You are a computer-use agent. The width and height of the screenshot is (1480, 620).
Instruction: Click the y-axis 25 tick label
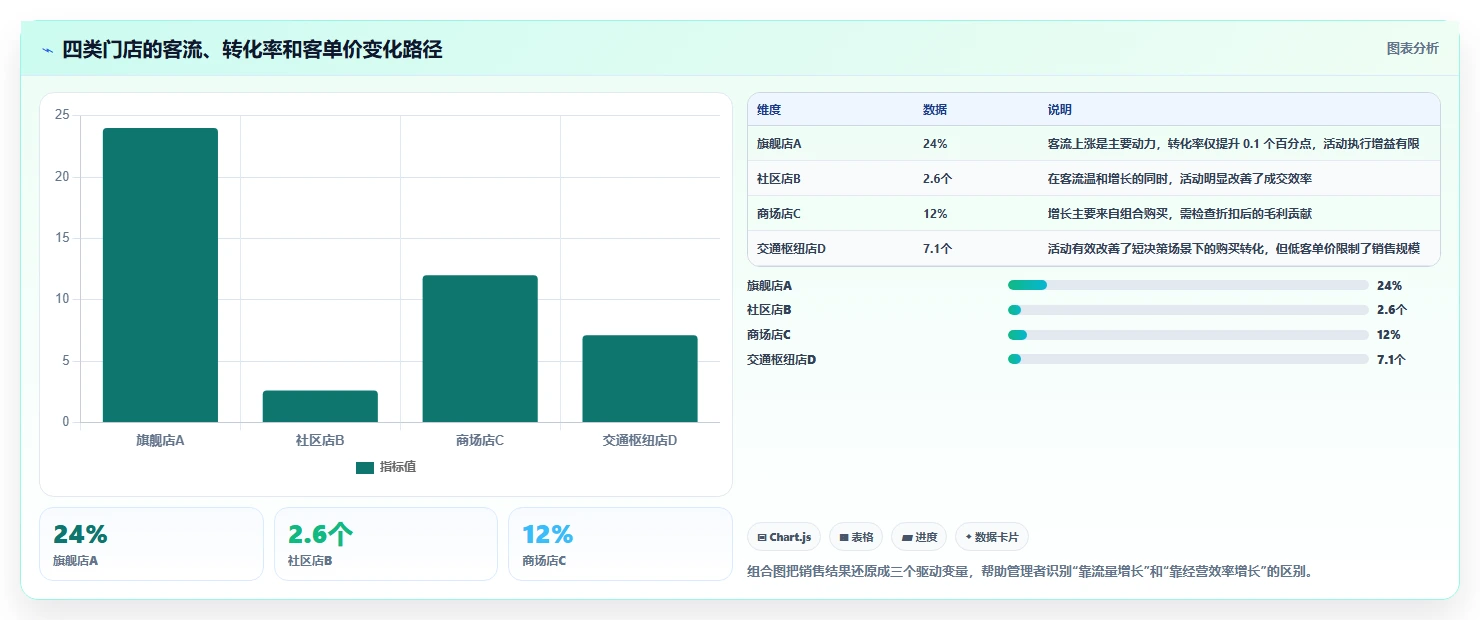pos(62,115)
